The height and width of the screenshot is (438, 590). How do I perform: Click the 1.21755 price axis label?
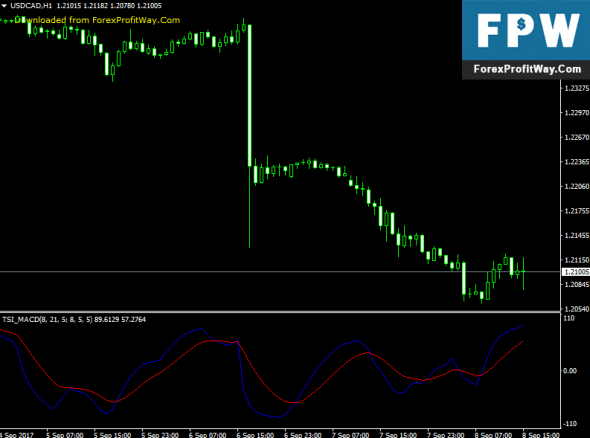[576, 211]
